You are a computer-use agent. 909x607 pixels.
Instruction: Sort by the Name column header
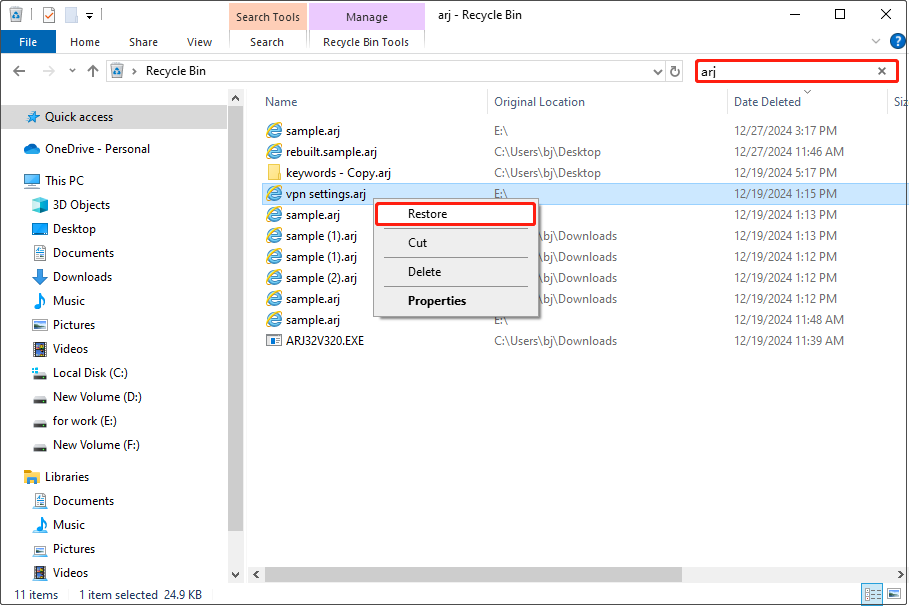point(281,101)
